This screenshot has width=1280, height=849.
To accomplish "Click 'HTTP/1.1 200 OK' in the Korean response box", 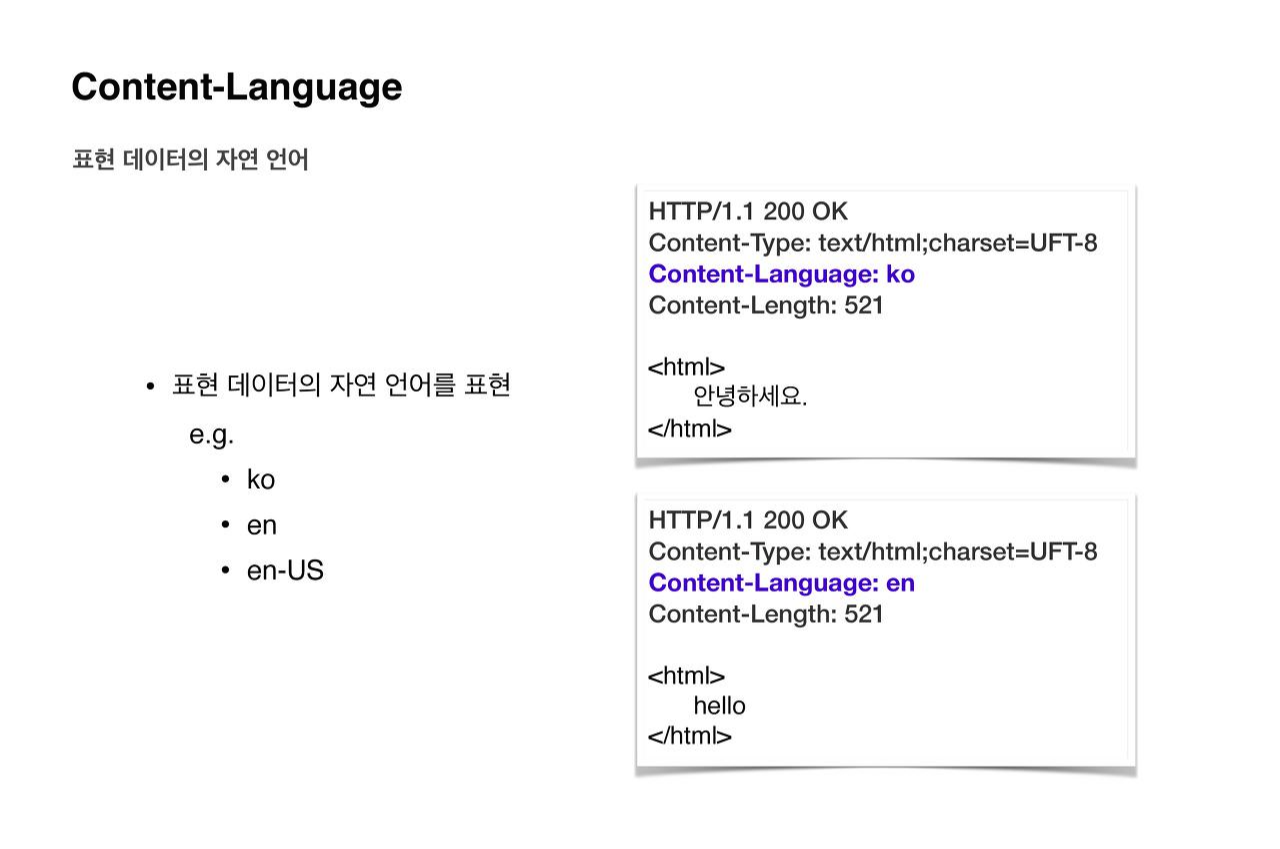I will click(748, 212).
